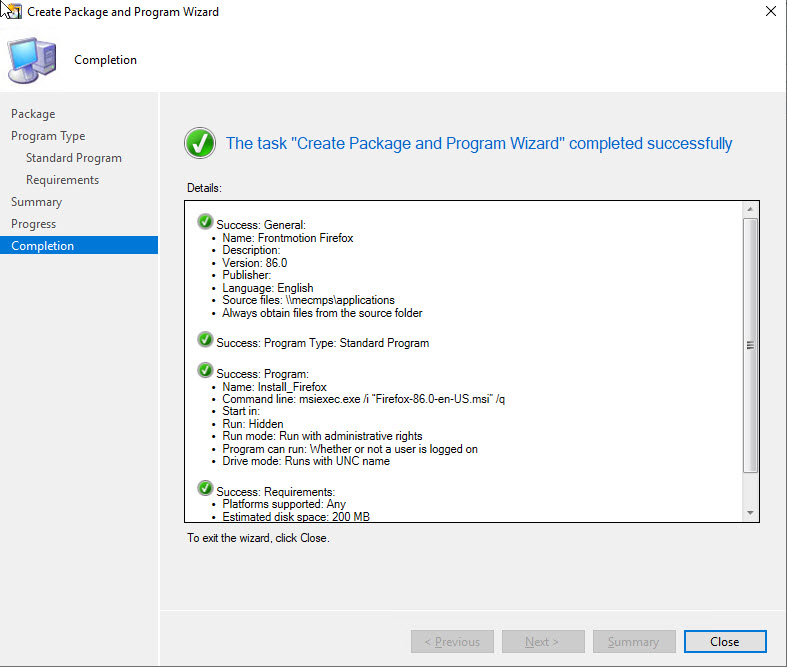Viewport: 787px width, 669px height.
Task: Select the highlighted Completion step
Action: coord(42,246)
